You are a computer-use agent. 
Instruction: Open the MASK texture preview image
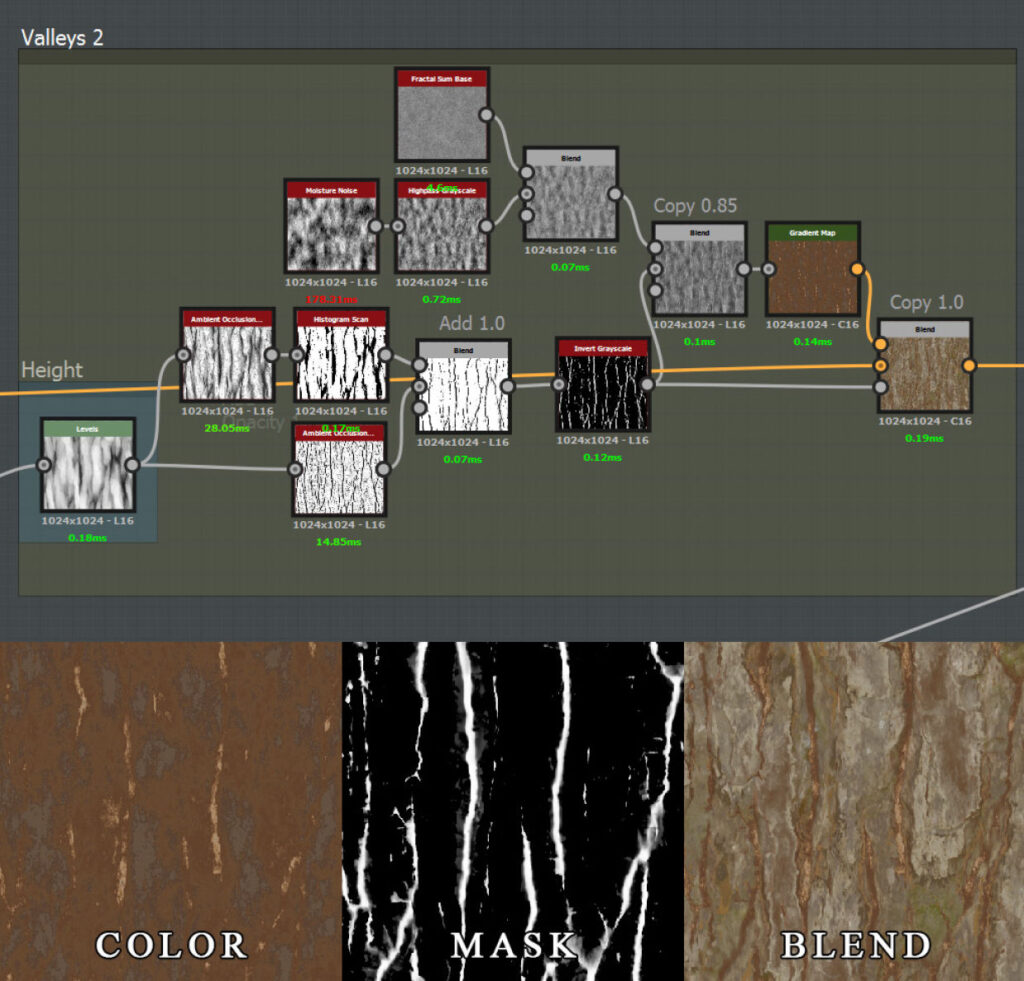pos(513,811)
